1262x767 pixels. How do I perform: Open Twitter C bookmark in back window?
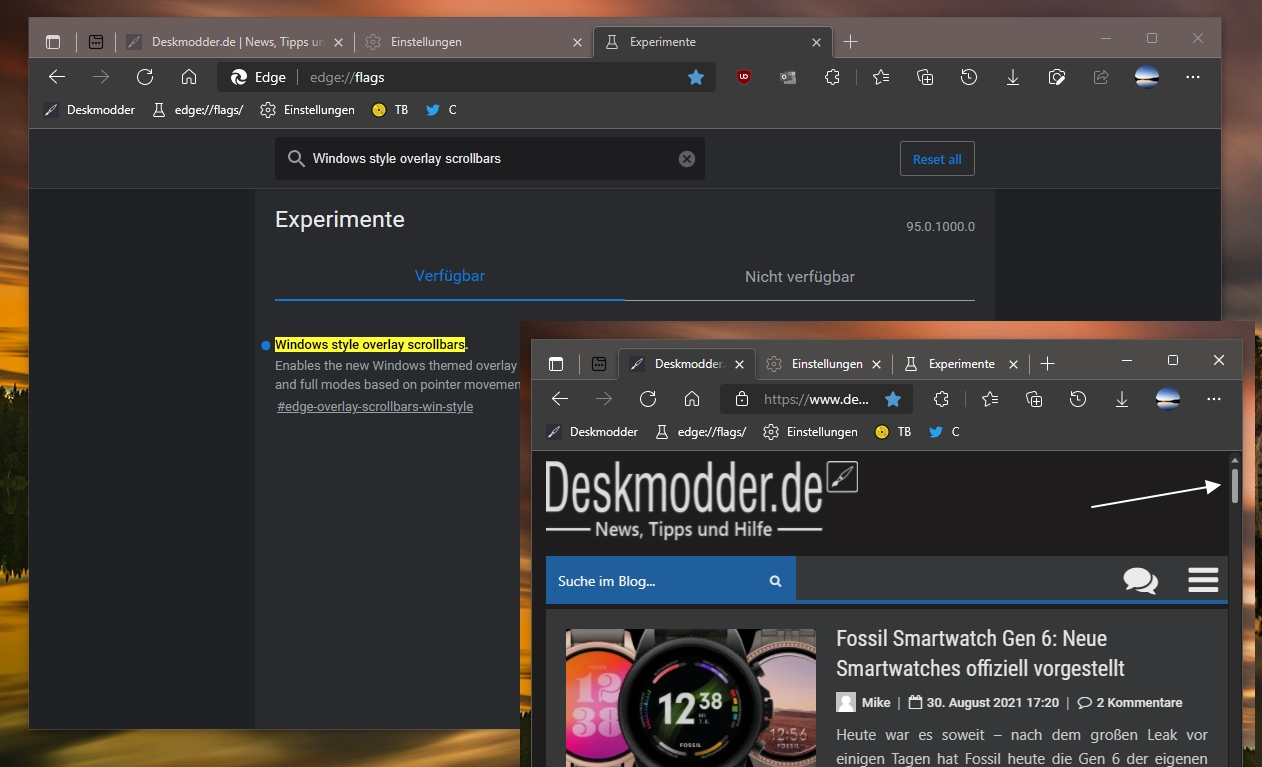point(441,110)
